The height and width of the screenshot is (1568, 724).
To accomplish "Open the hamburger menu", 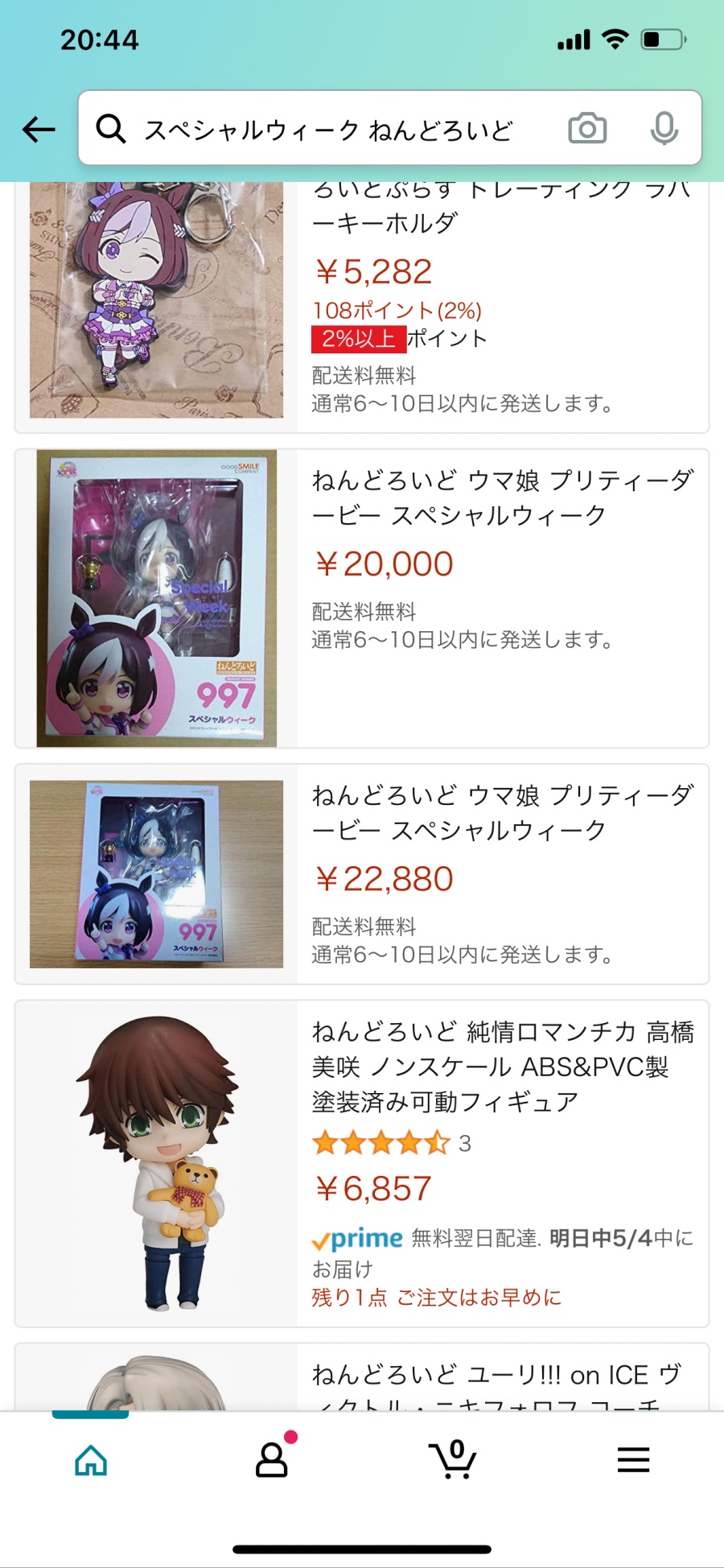I will click(x=634, y=1459).
